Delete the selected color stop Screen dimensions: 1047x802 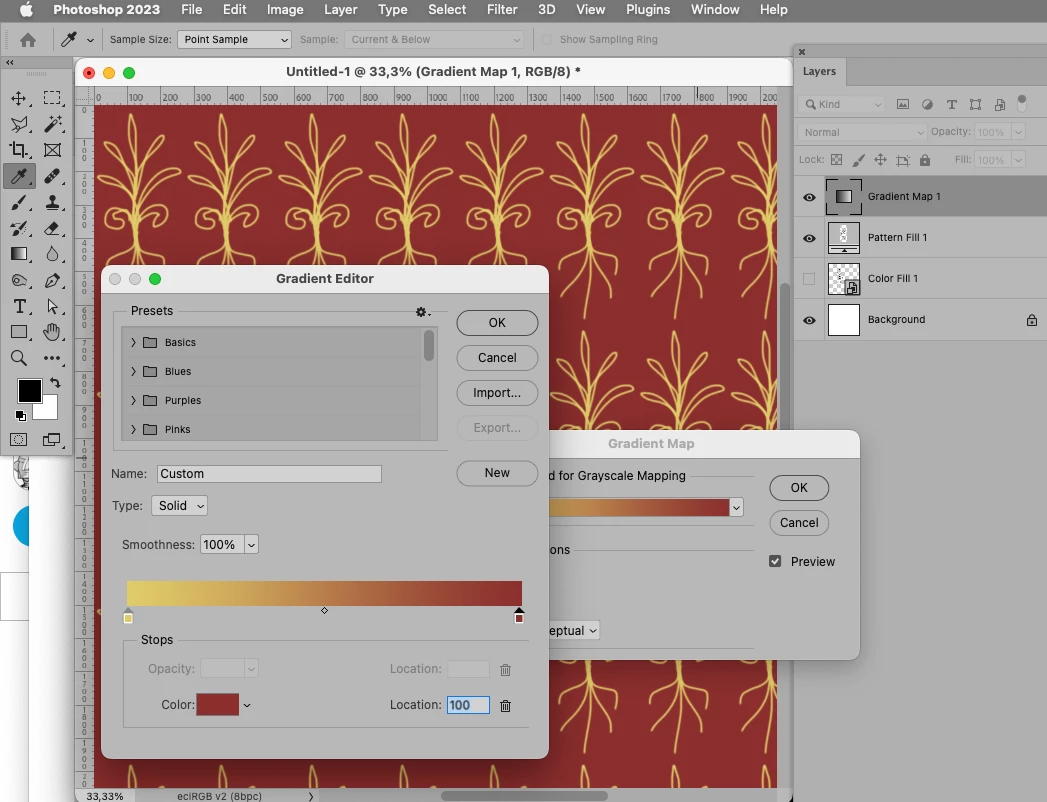(x=505, y=705)
